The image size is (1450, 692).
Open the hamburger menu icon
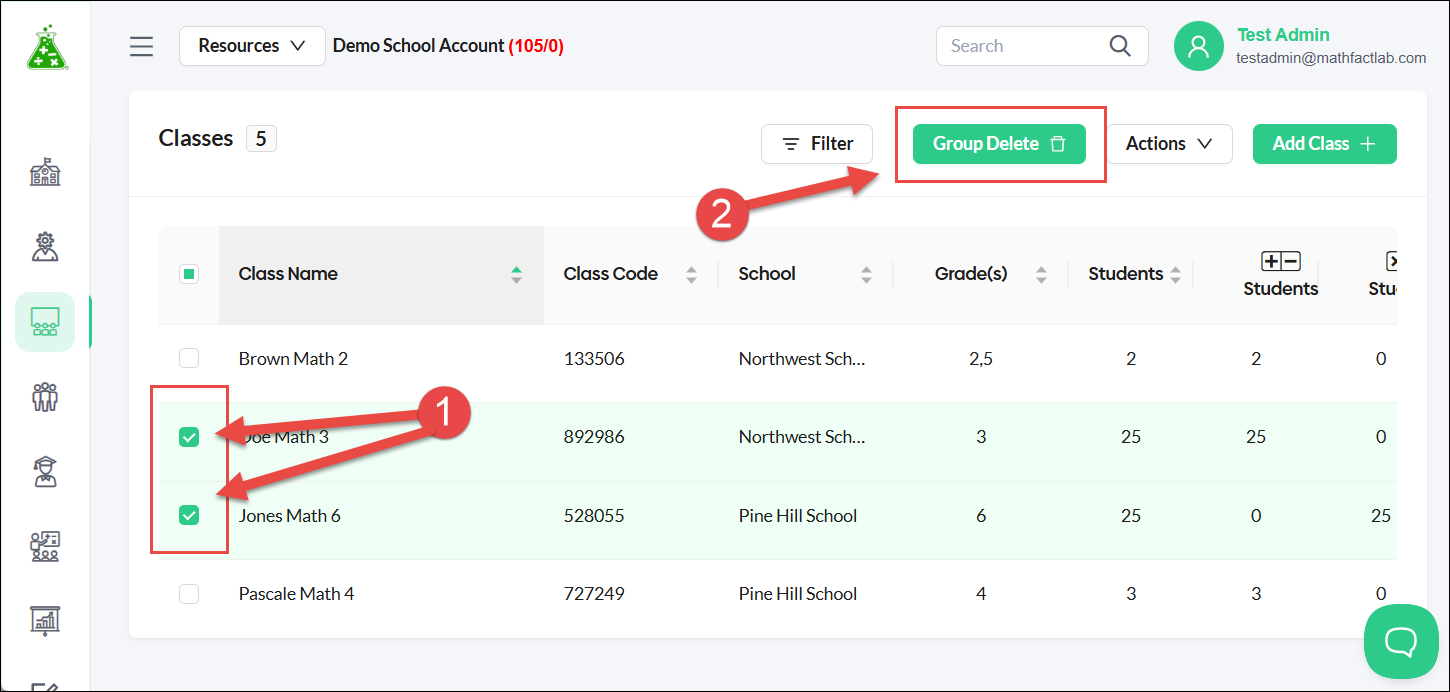(x=142, y=46)
